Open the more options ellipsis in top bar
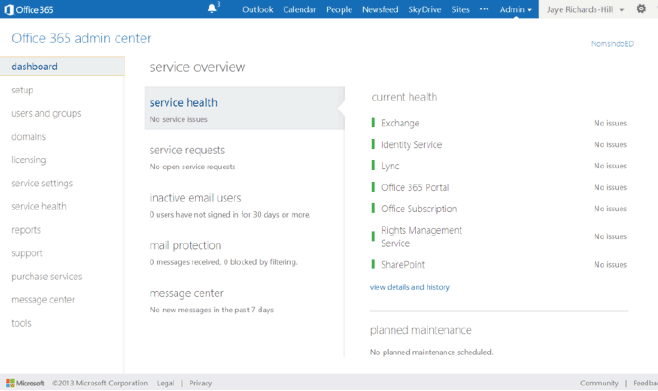 [x=484, y=9]
